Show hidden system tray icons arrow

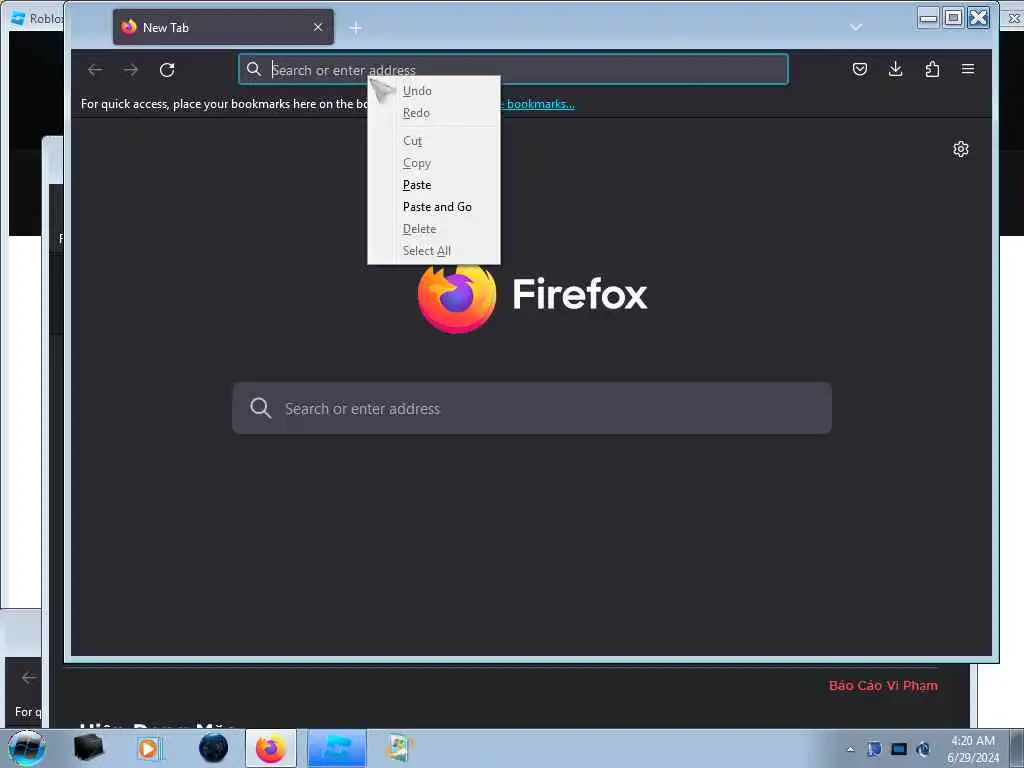pos(850,750)
